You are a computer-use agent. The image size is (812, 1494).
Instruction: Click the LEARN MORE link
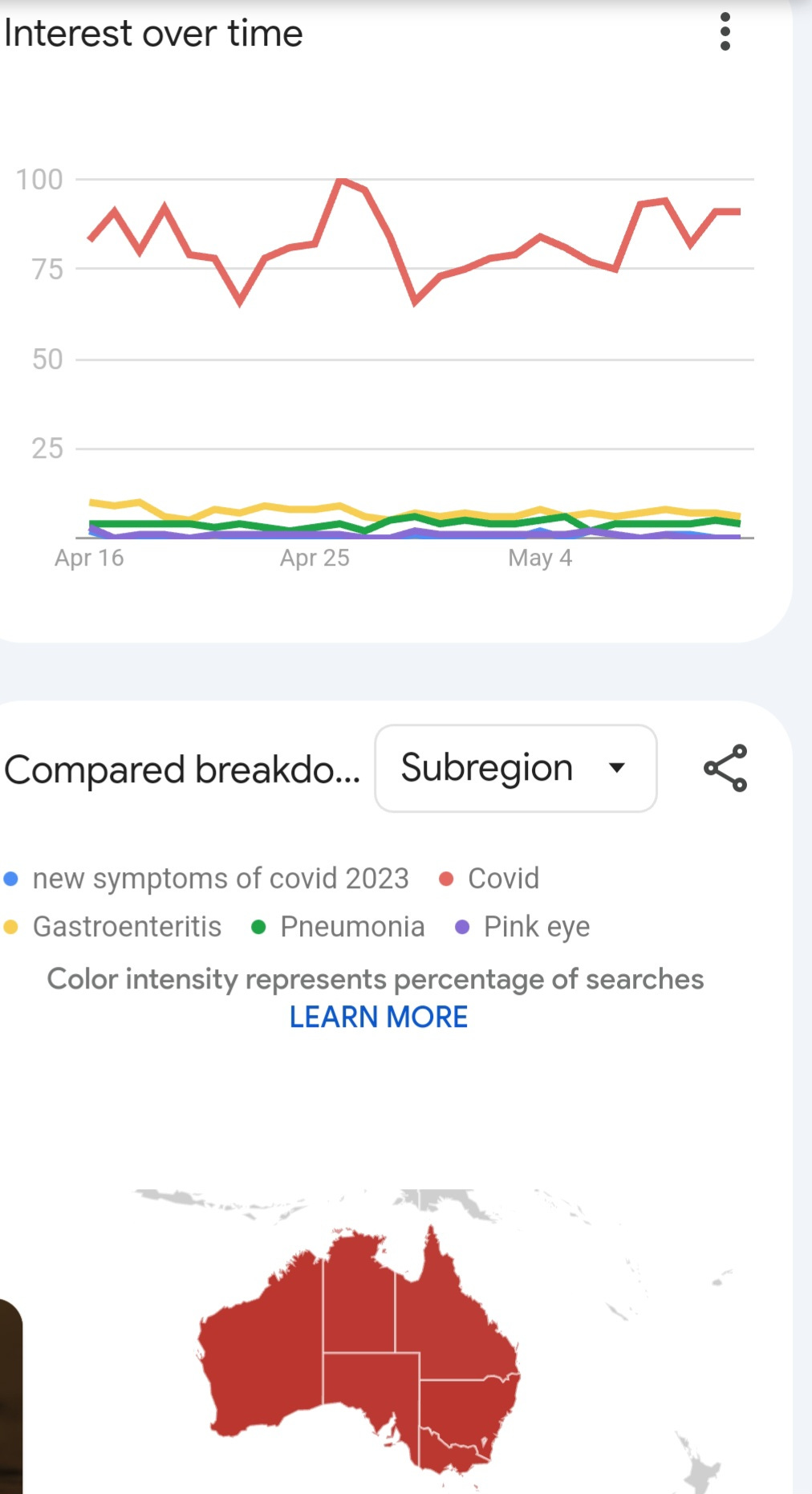coord(379,1017)
